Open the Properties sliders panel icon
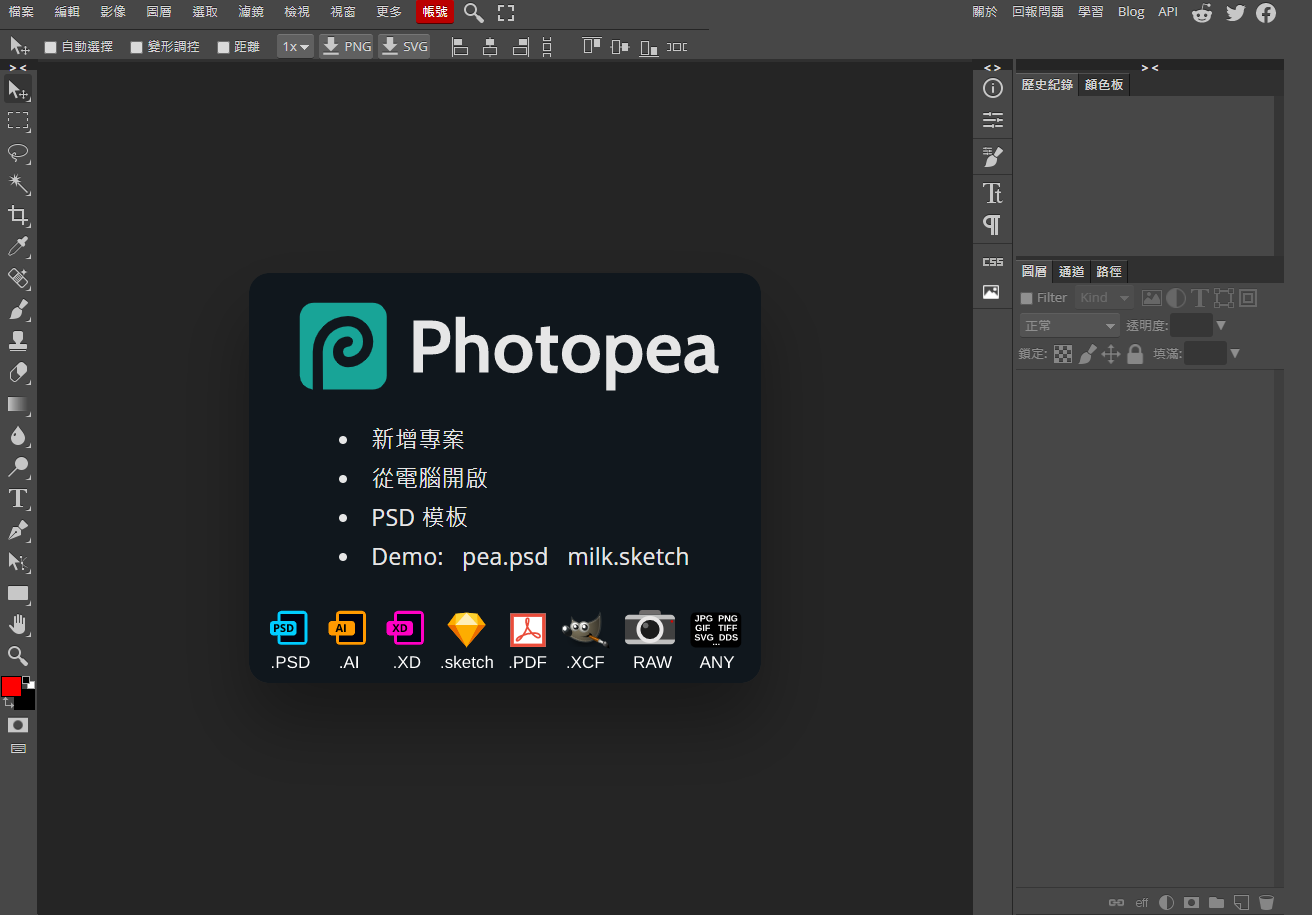Image resolution: width=1312 pixels, height=915 pixels. [992, 120]
